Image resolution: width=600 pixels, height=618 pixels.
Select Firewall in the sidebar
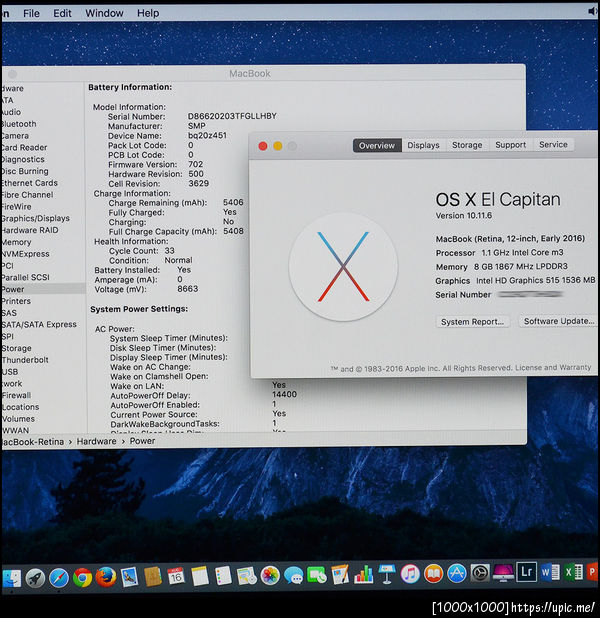(x=16, y=395)
